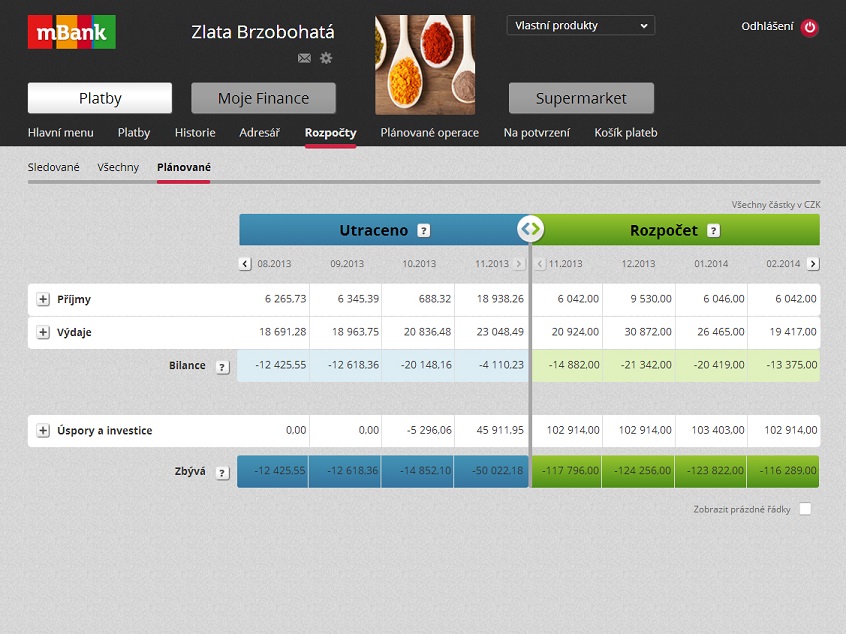Image resolution: width=846 pixels, height=634 pixels.
Task: Open profile settings gear icon
Action: [x=326, y=59]
